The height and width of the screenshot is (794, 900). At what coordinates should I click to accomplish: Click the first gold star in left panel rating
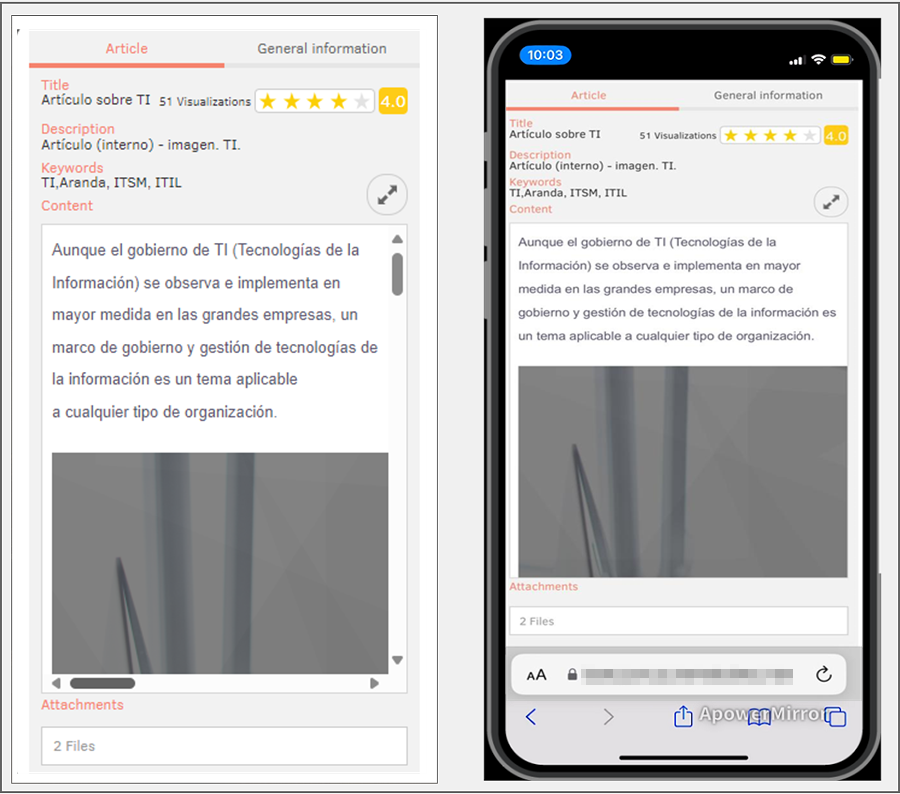point(267,102)
